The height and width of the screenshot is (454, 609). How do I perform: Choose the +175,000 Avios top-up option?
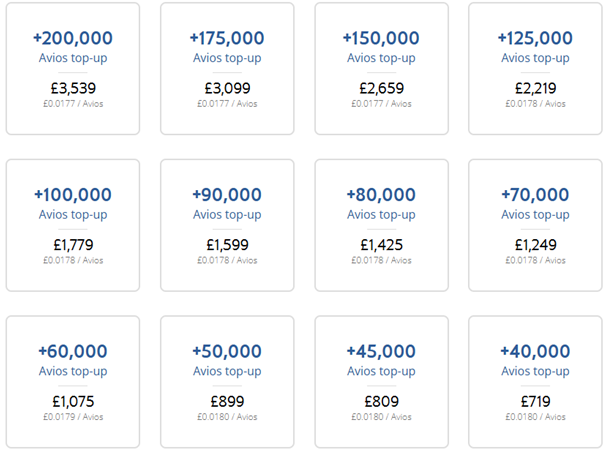(x=227, y=69)
